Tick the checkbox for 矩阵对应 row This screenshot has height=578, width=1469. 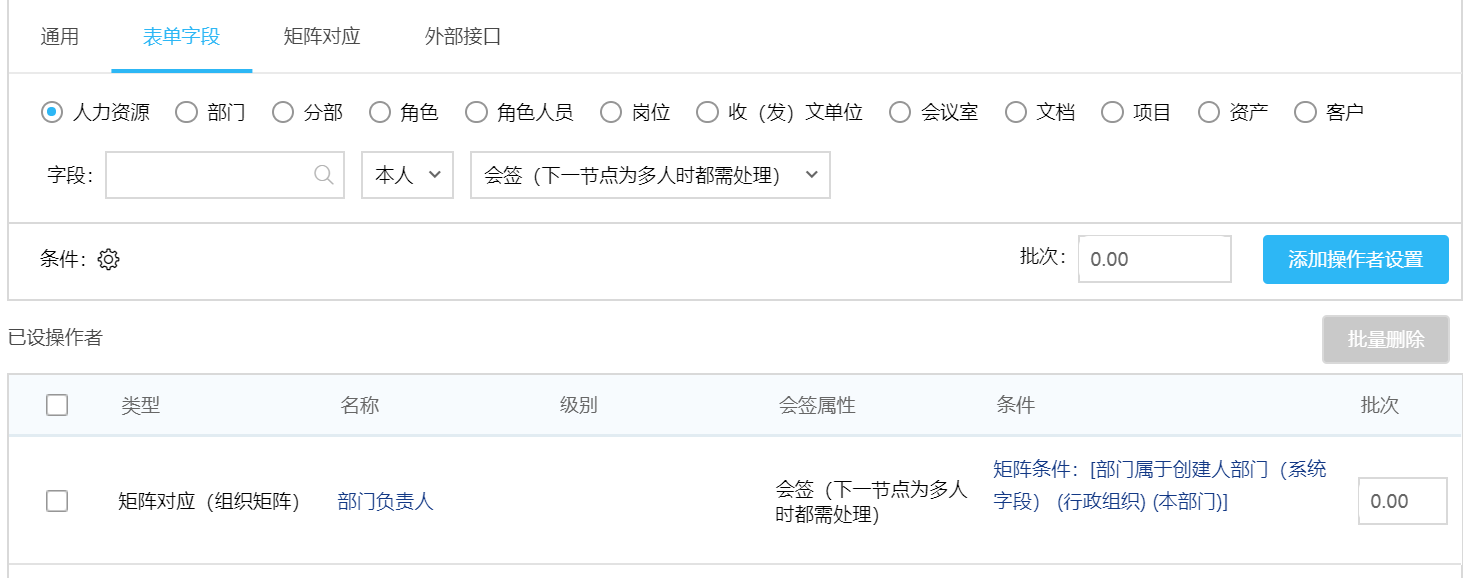(57, 501)
